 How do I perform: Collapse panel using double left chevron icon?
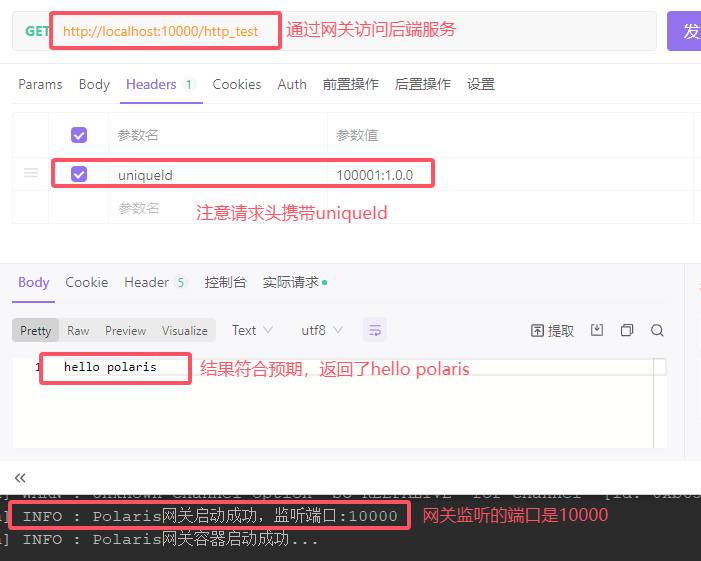tap(21, 478)
